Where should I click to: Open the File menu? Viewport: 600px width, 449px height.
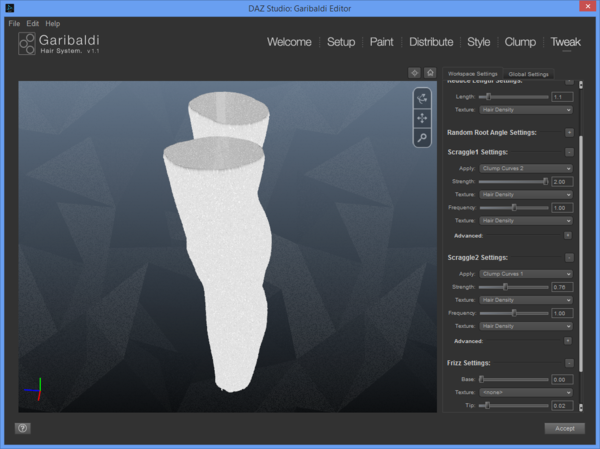click(x=14, y=24)
